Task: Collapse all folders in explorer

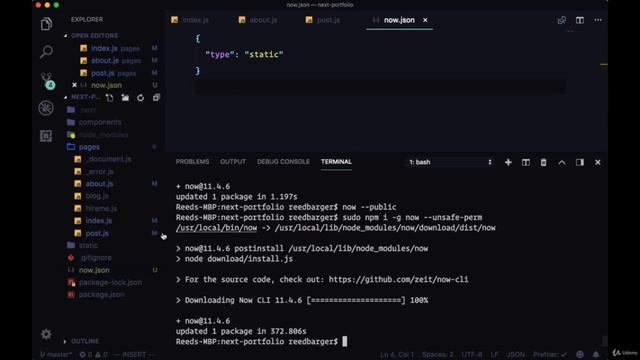Action: click(x=156, y=98)
